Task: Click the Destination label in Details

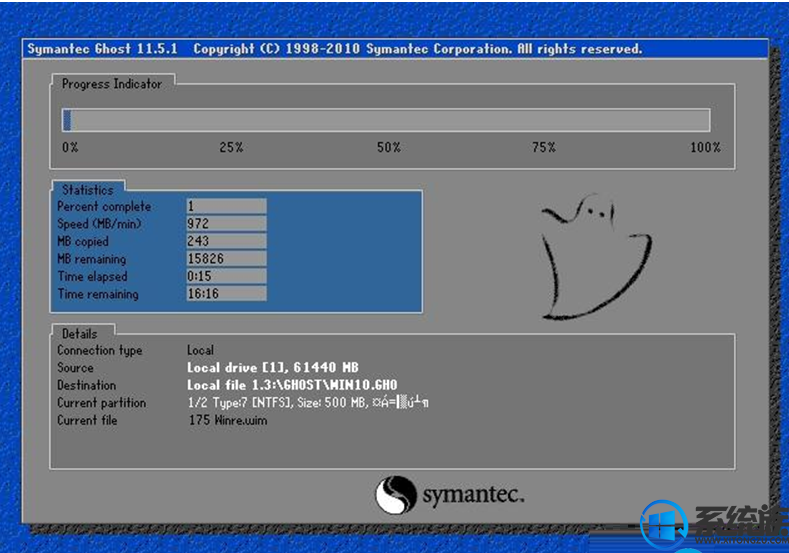Action: click(87, 385)
